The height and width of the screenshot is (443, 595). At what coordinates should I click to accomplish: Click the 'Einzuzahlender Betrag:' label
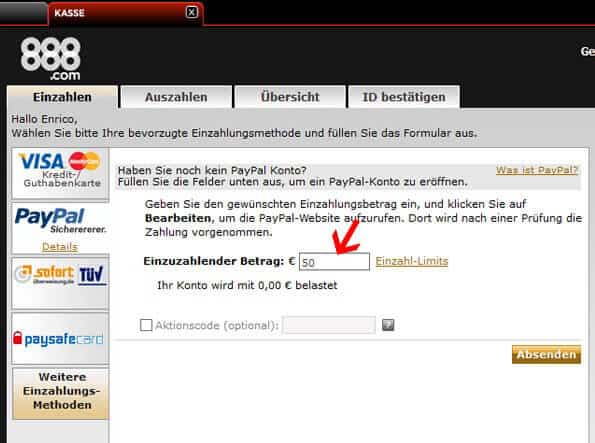click(x=214, y=261)
